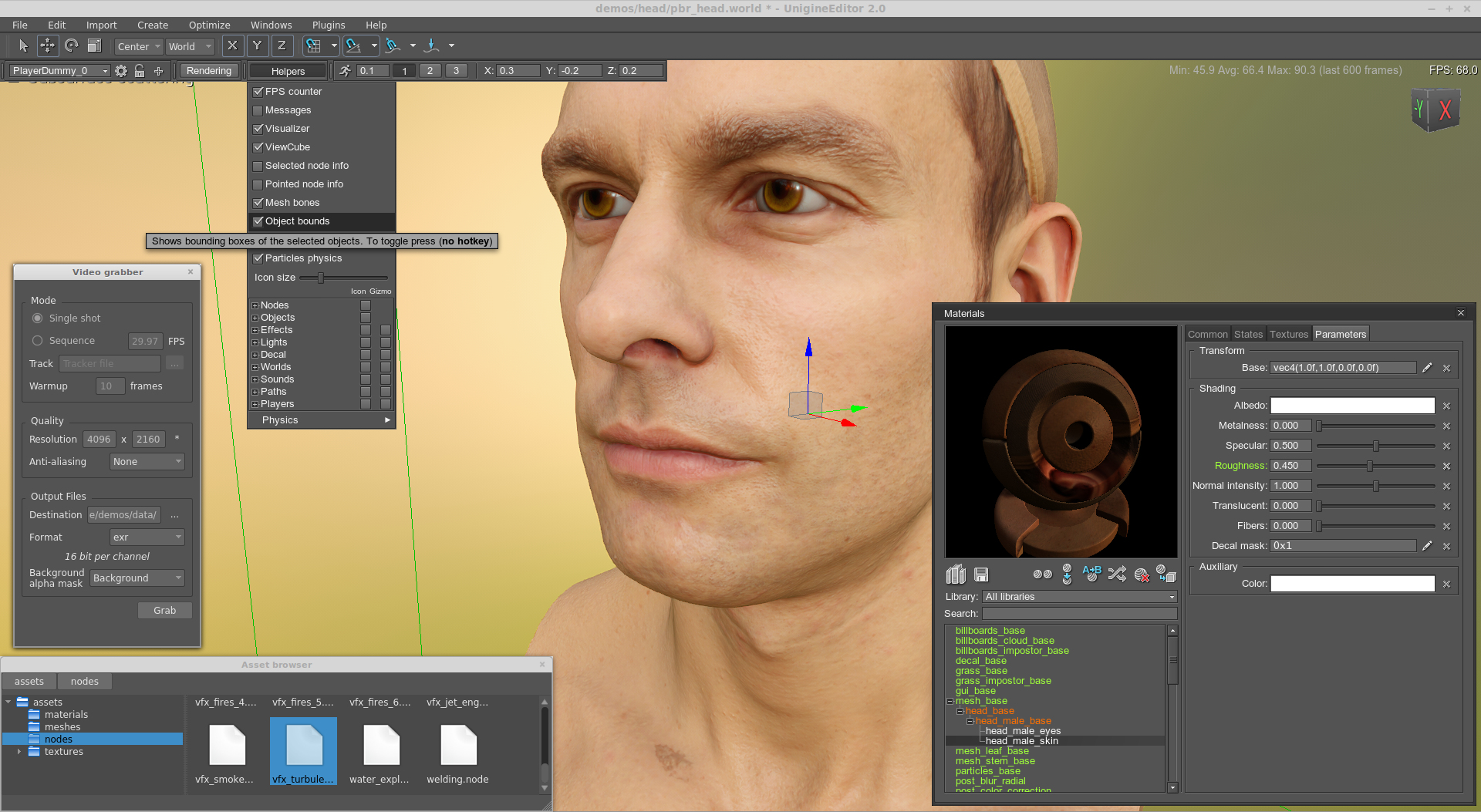Click drop to ground arrow icon
This screenshot has width=1481, height=812.
[x=432, y=46]
